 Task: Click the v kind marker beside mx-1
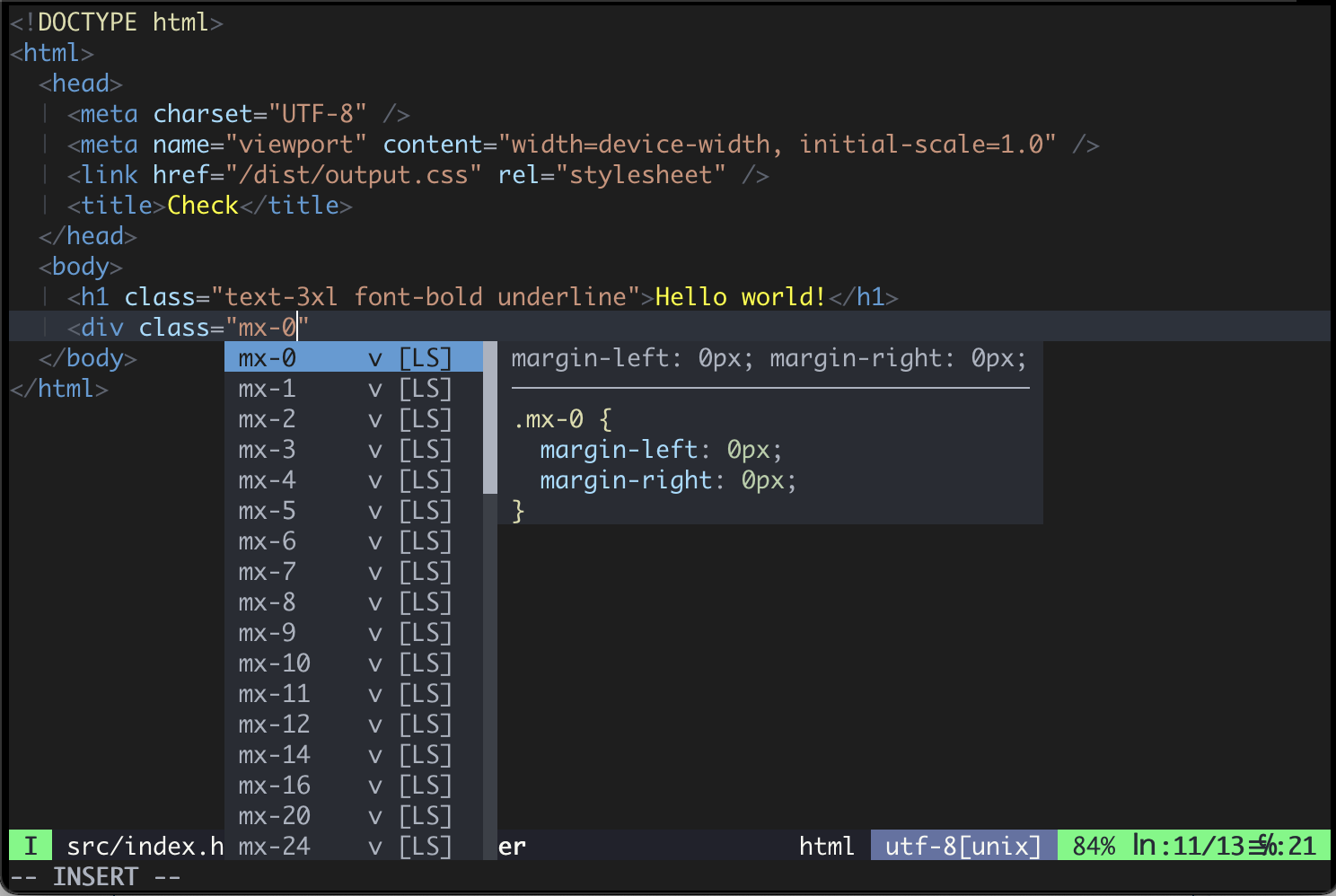coord(375,390)
